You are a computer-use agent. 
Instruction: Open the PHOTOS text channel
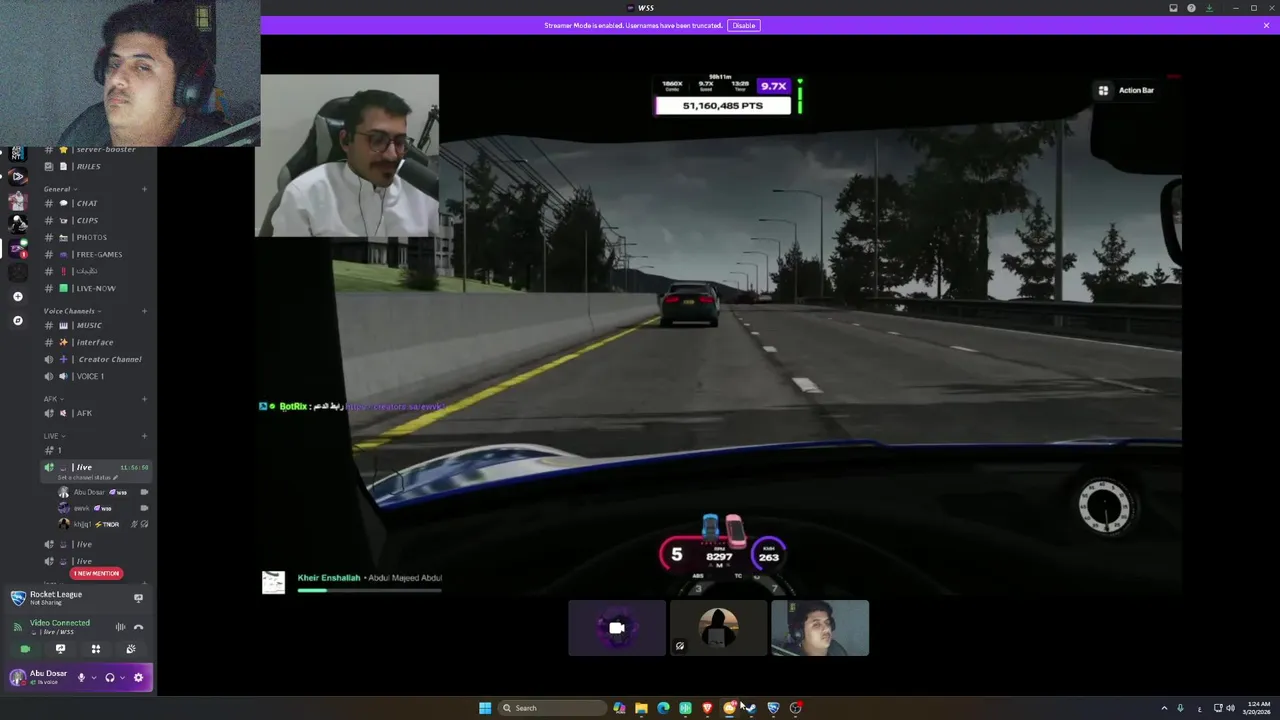95,237
